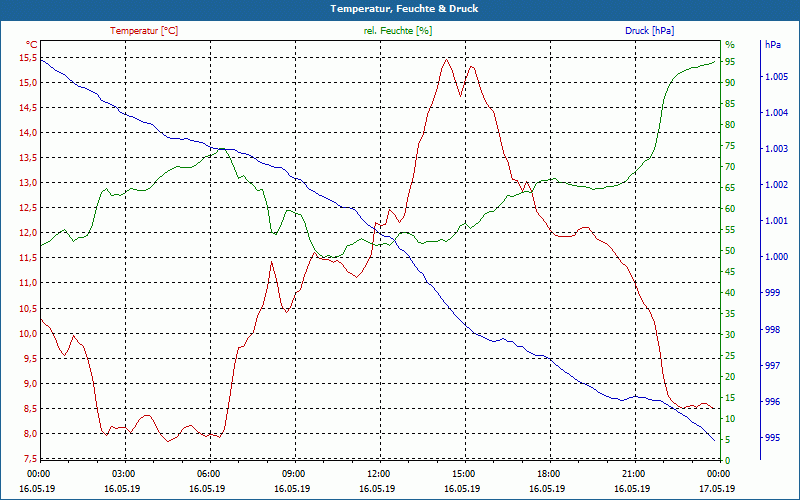
Task: Click blue '996' on the pressure axis
Action: coord(772,402)
